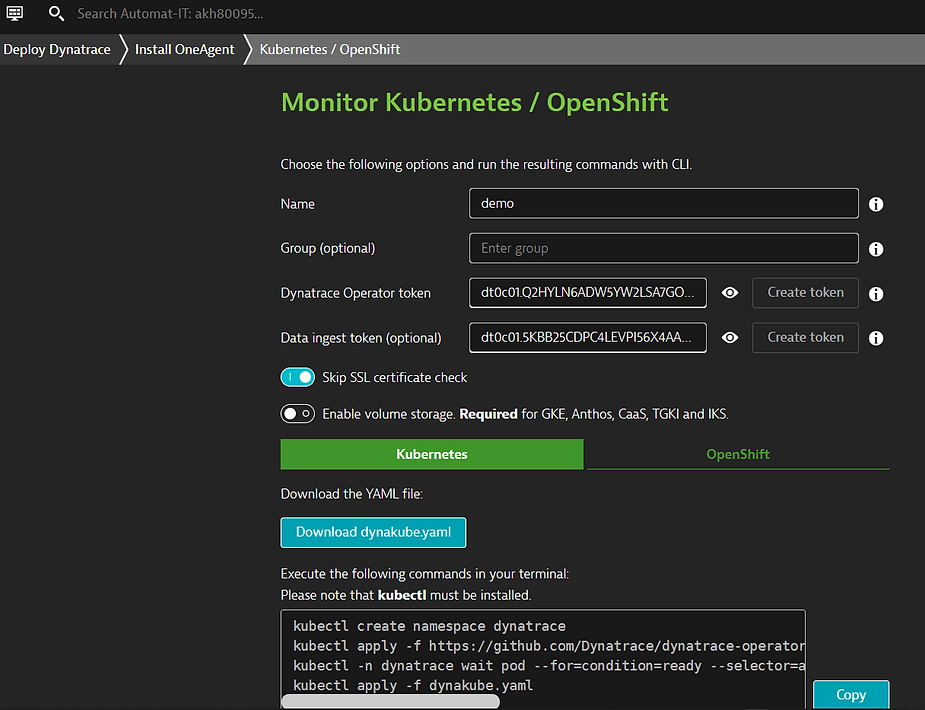Click the 'Download the YAML file:' text
This screenshot has height=710, width=925.
pyautogui.click(x=352, y=494)
